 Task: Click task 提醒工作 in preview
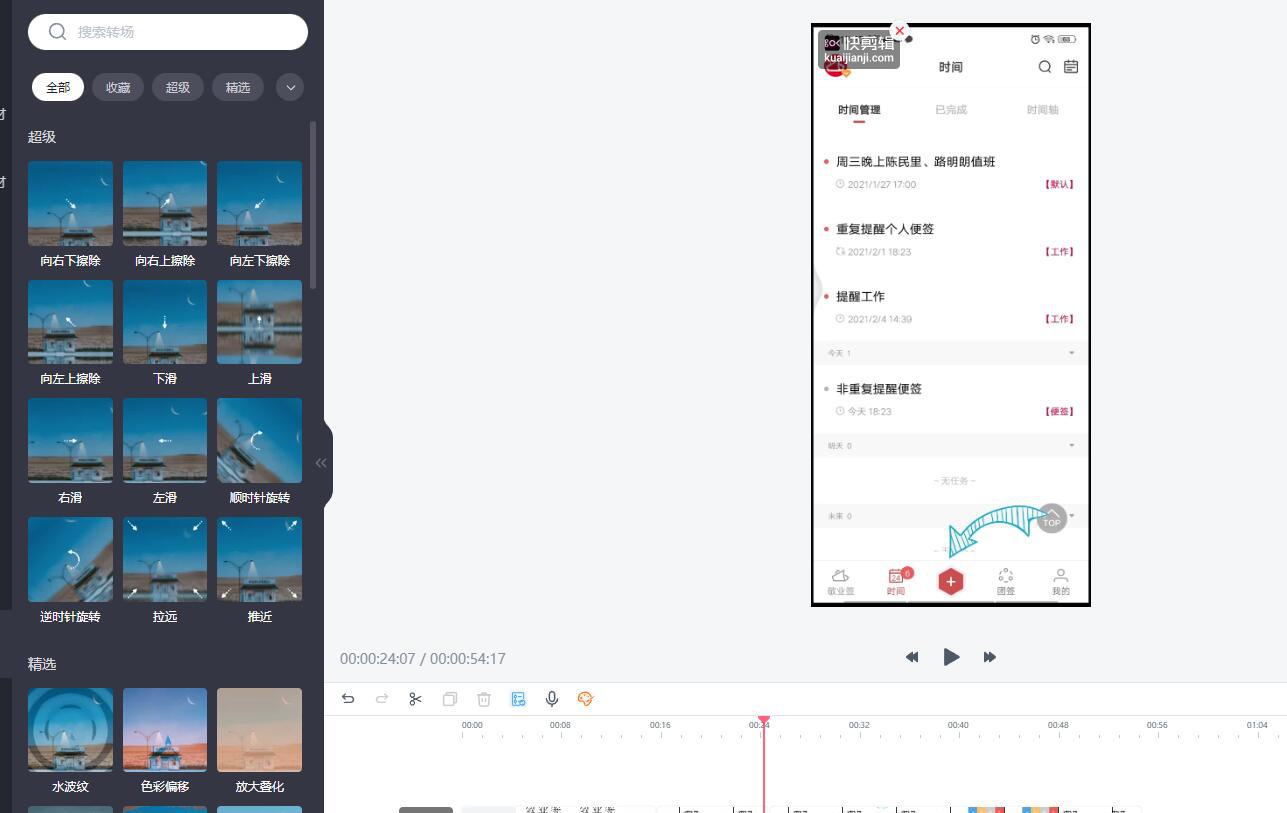[x=861, y=297]
